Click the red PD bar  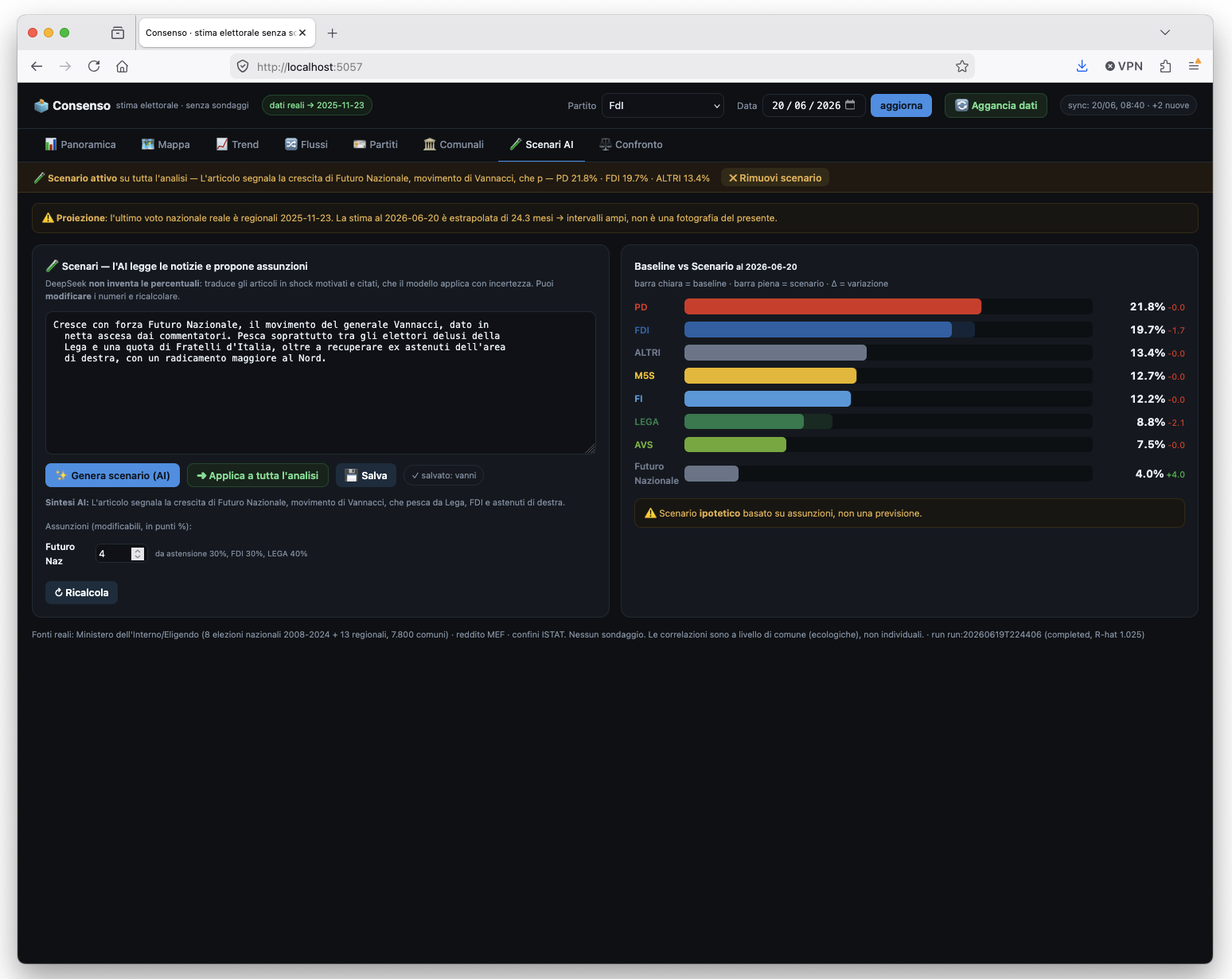[x=832, y=306]
